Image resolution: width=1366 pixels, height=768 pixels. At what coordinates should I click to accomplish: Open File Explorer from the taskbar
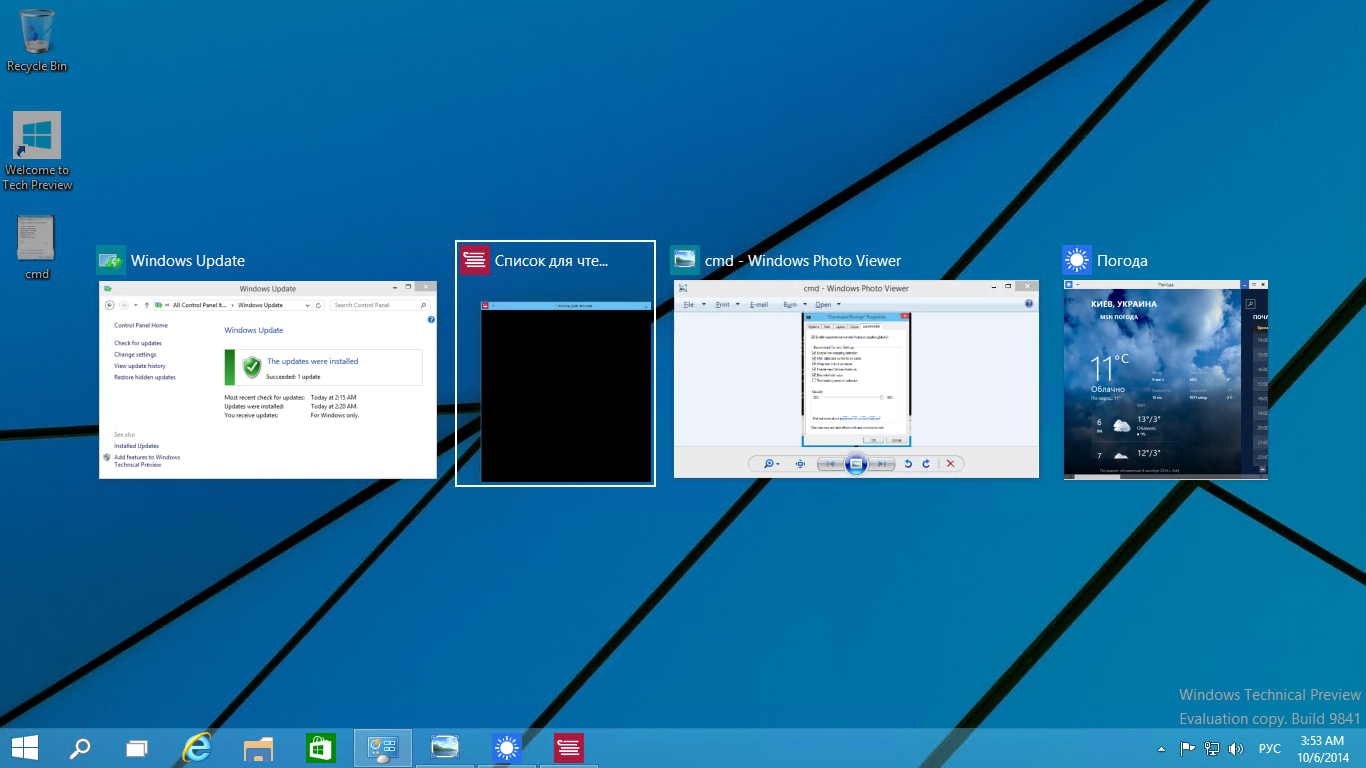pos(259,748)
